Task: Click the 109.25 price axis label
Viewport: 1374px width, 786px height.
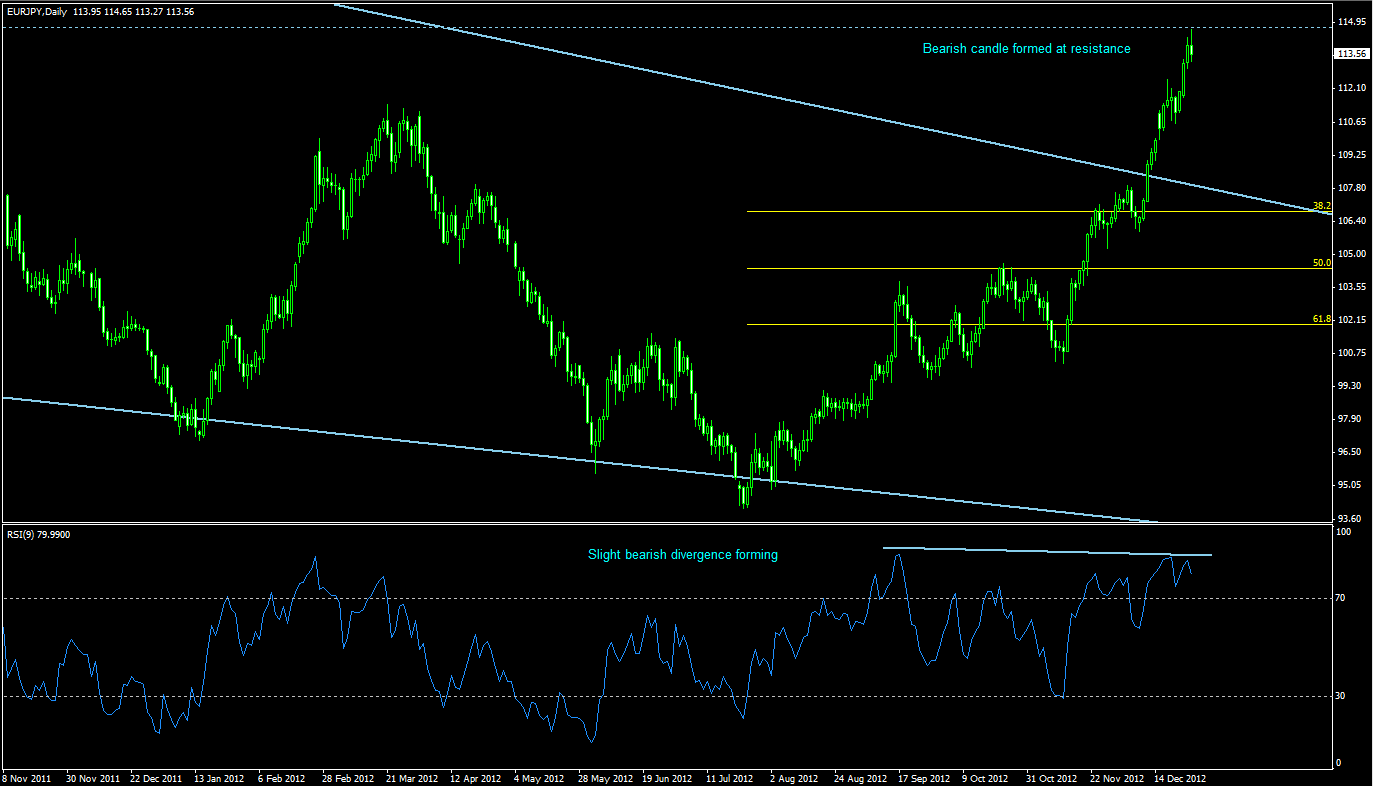Action: [1352, 155]
